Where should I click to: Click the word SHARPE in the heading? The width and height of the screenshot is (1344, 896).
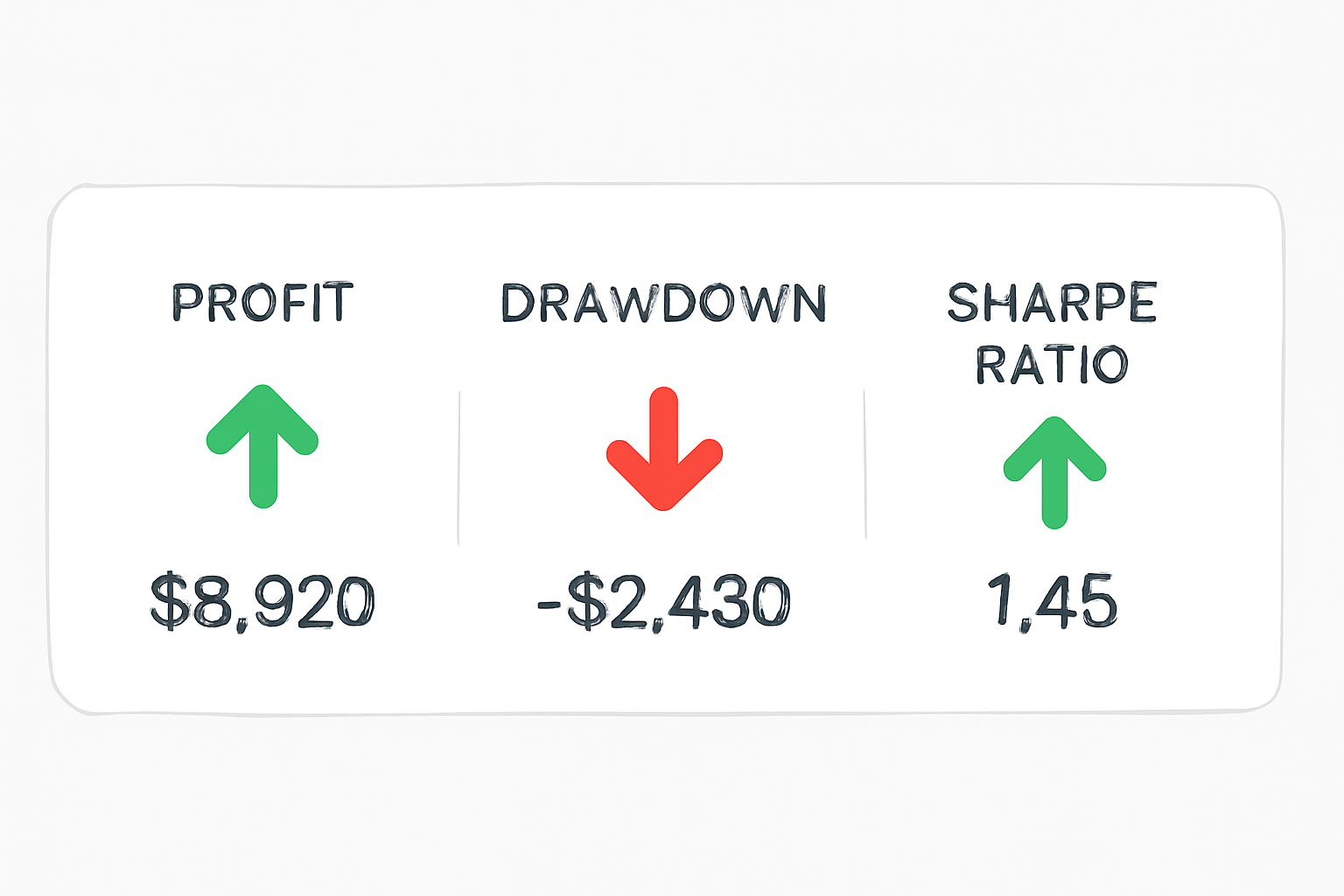(1052, 303)
